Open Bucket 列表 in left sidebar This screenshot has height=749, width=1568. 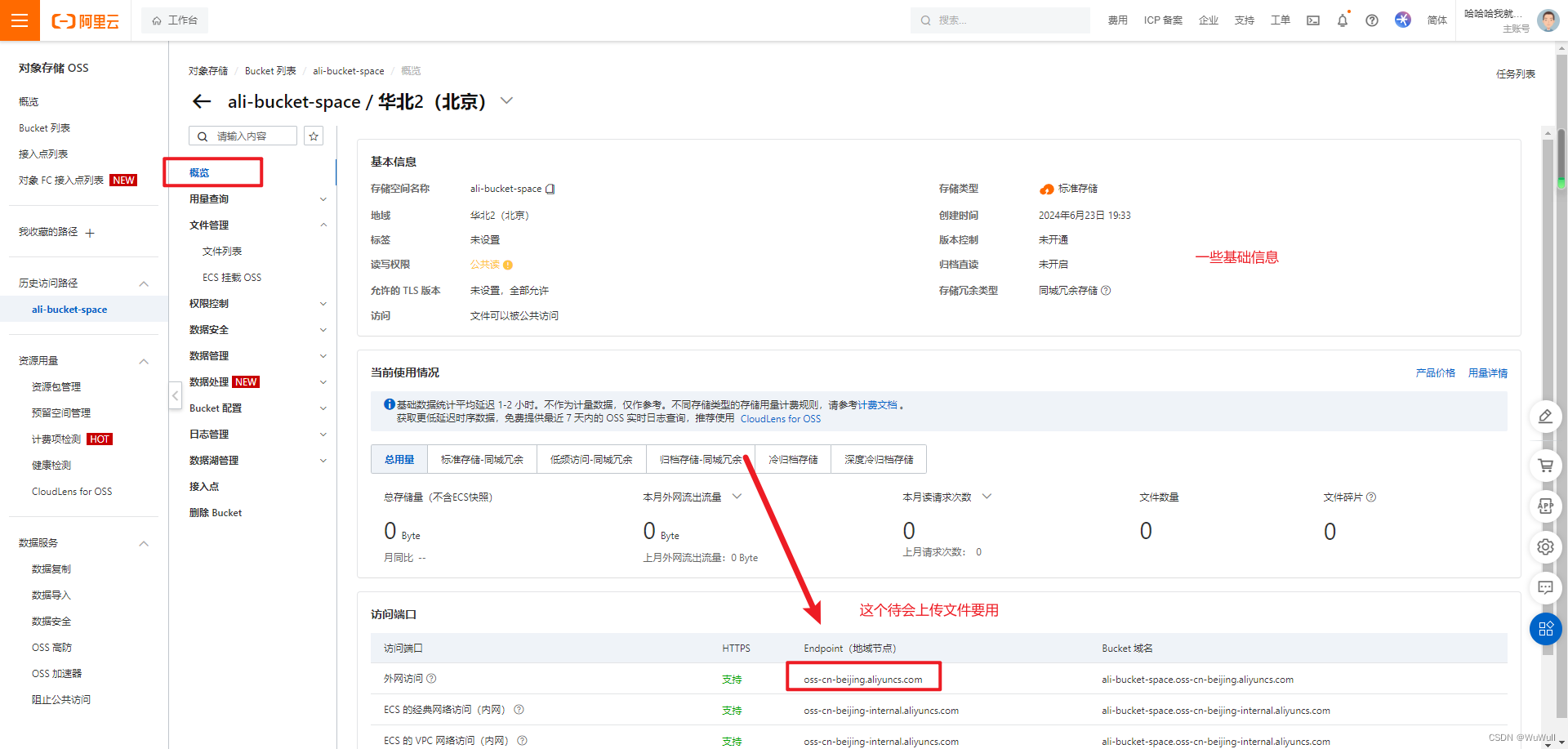tap(44, 128)
